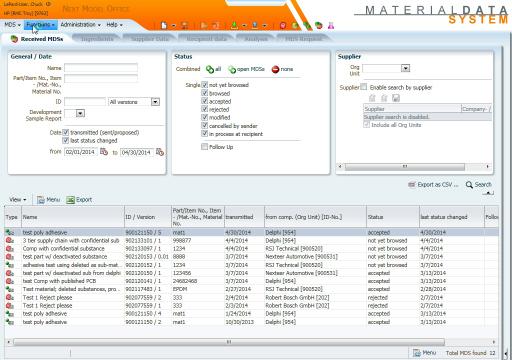512x360 pixels.
Task: Open the Development Sample Report dropdown
Action: tap(80, 113)
